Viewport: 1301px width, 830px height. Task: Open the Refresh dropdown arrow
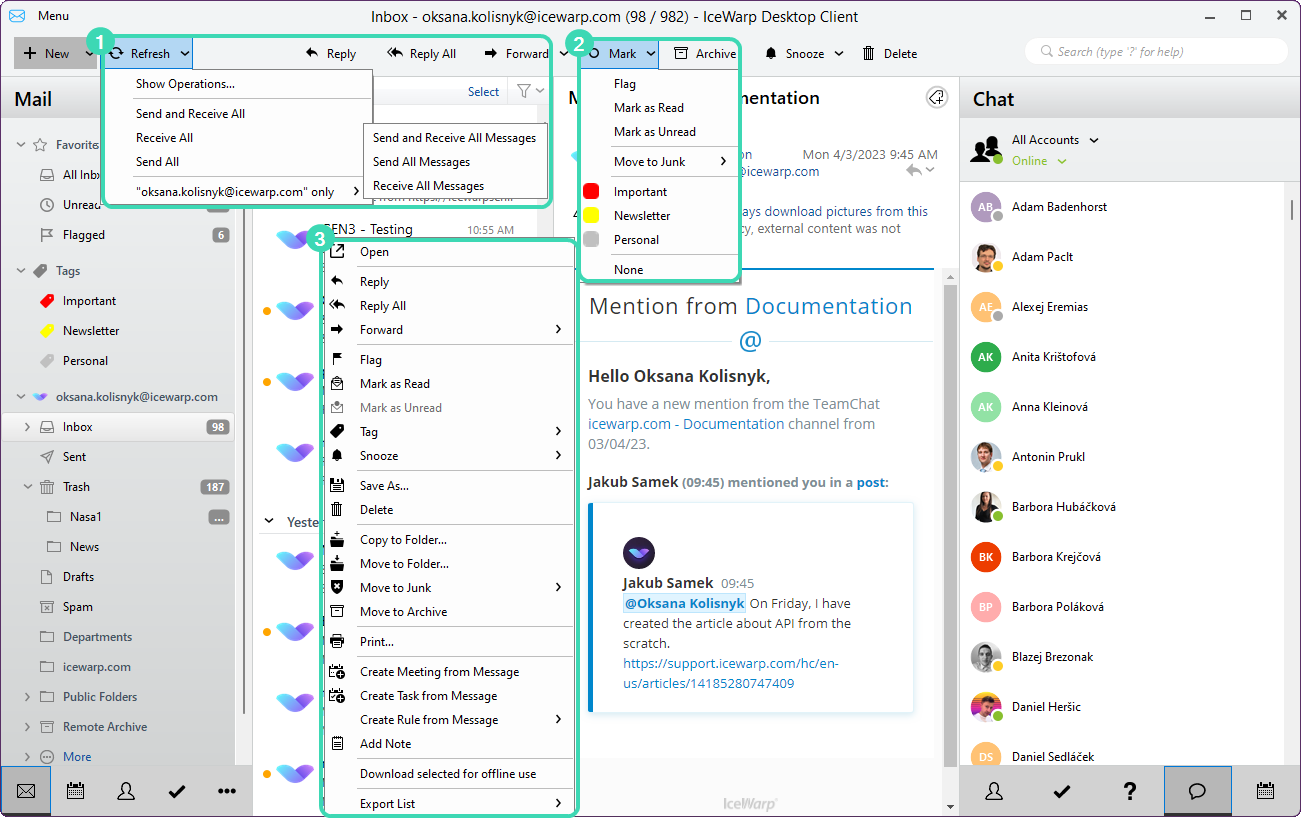186,54
